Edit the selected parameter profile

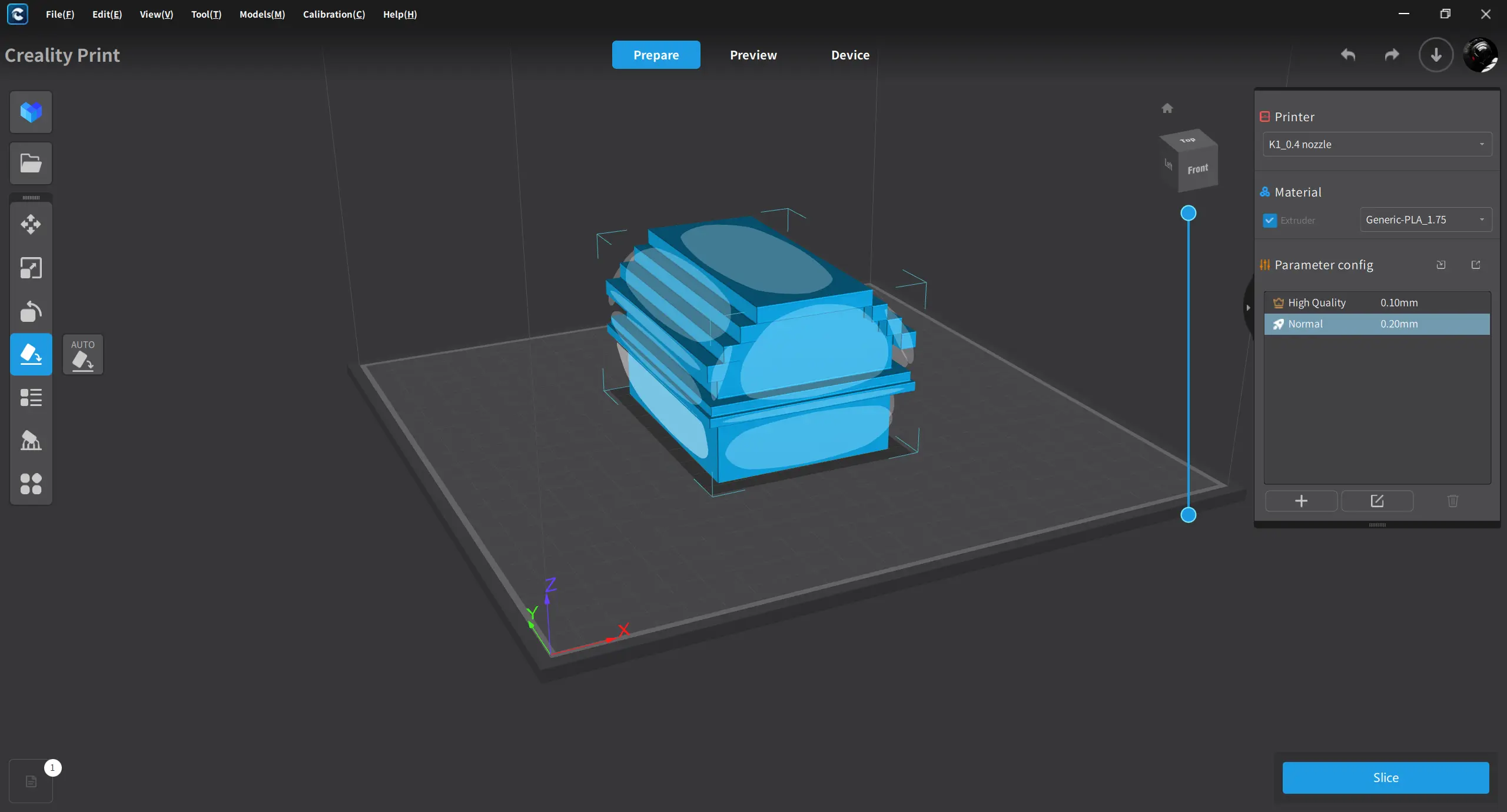coord(1377,501)
